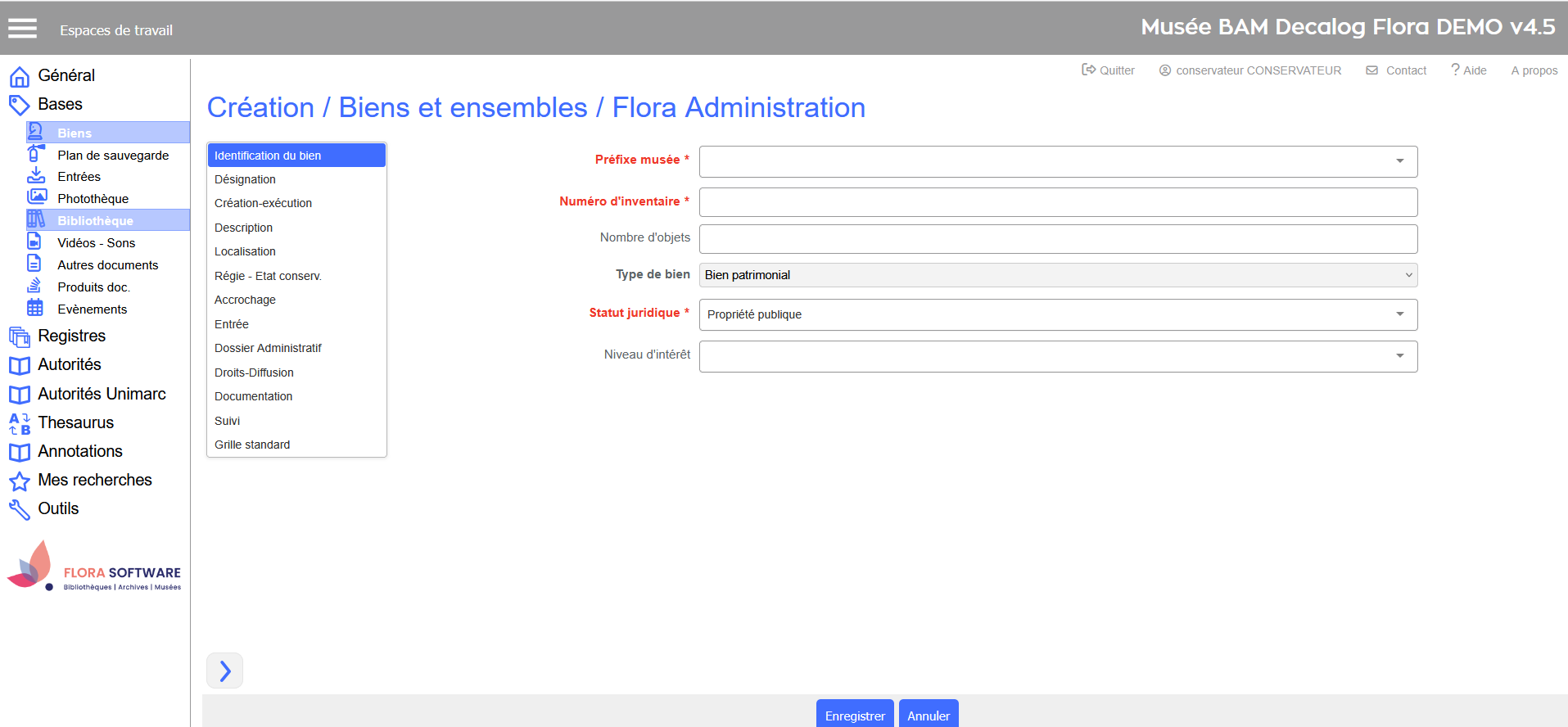This screenshot has height=727, width=1568.
Task: Open the Préfixe musée dropdown
Action: 1057,161
